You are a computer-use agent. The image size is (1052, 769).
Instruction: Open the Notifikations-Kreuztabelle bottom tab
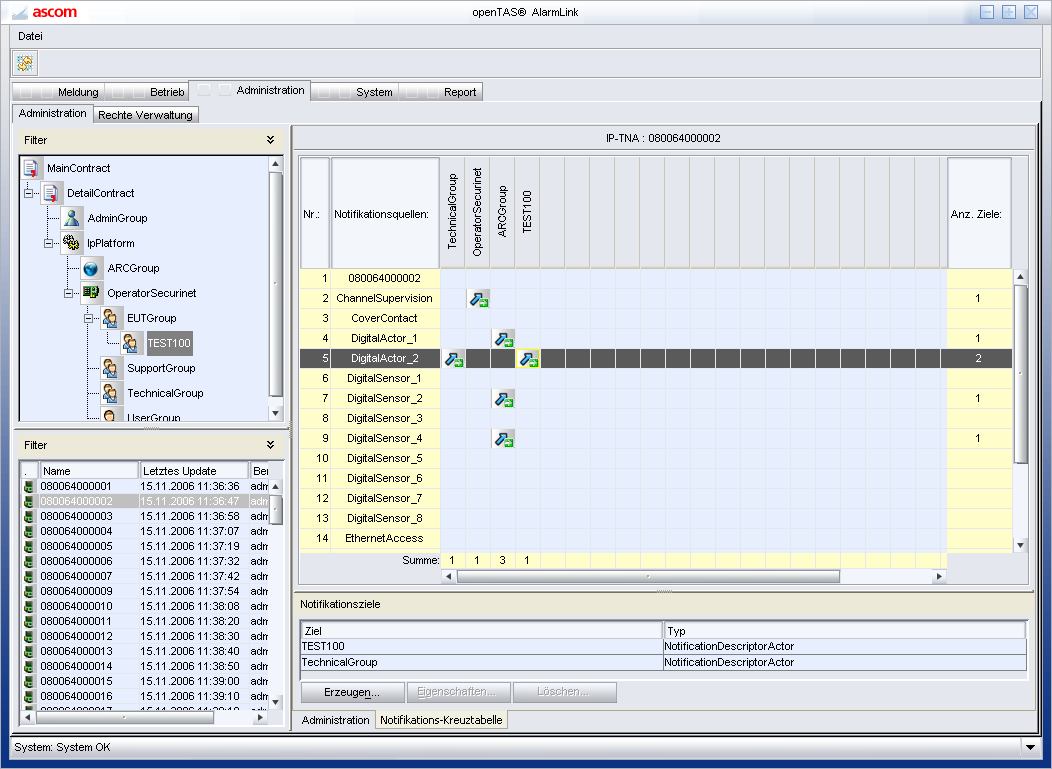click(441, 720)
